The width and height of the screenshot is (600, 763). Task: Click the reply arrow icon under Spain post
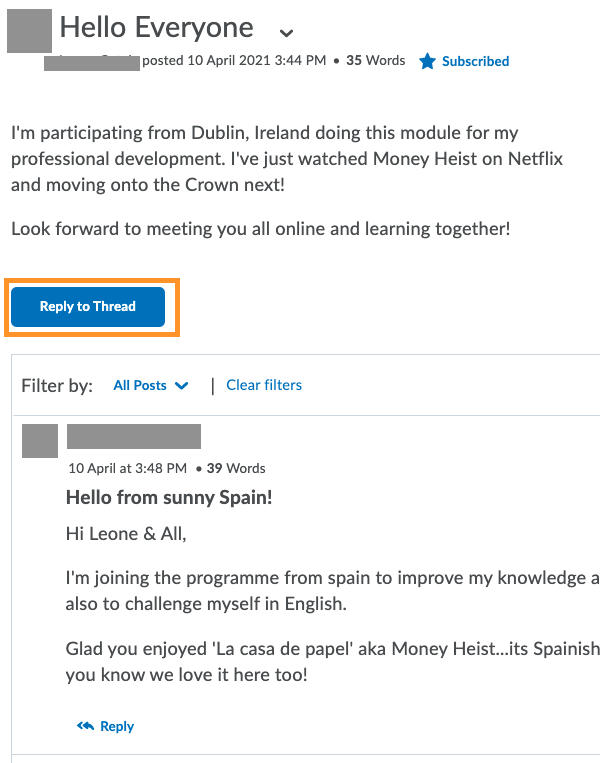tap(85, 727)
